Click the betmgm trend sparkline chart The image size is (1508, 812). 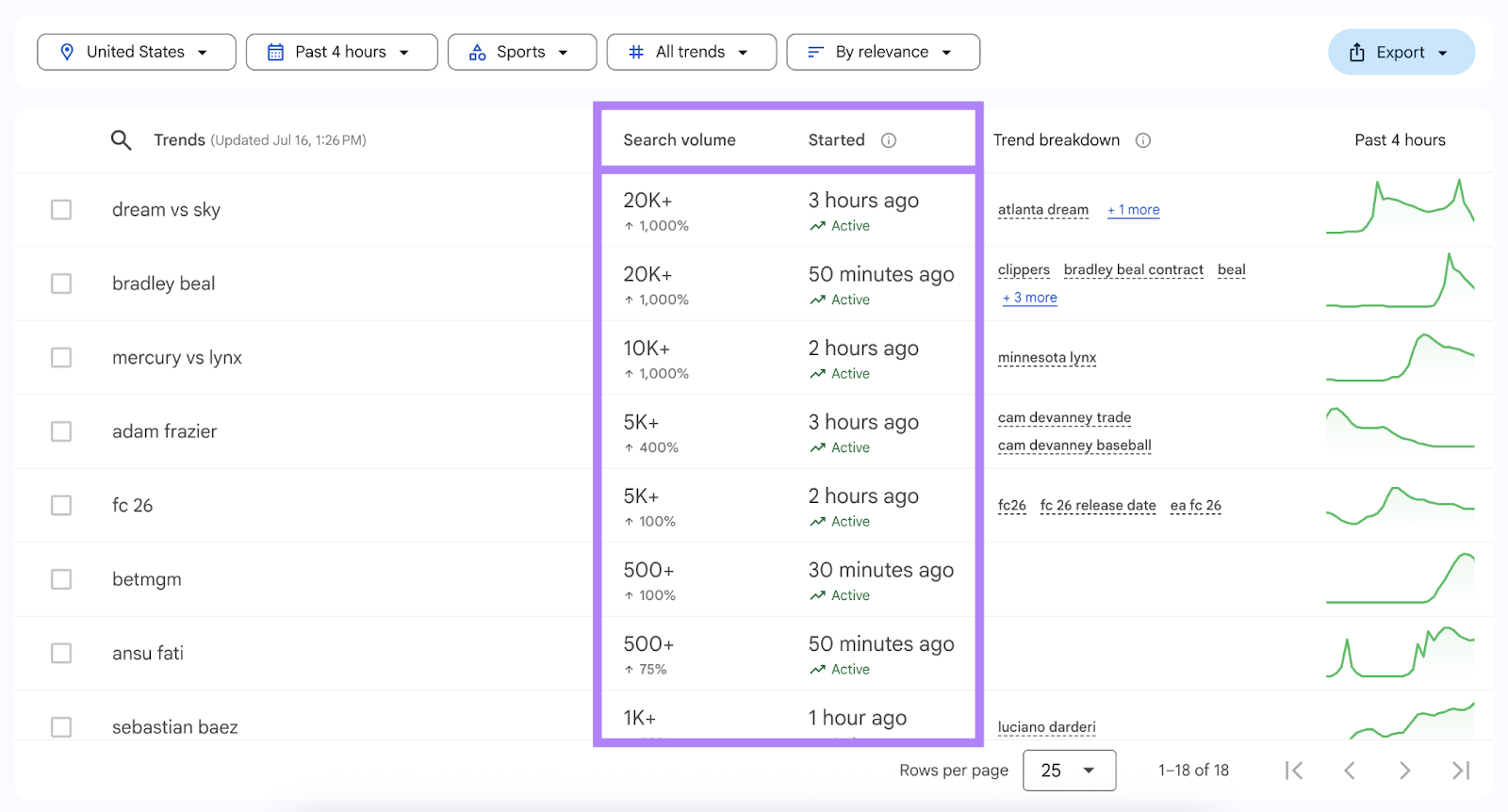coord(1400,578)
